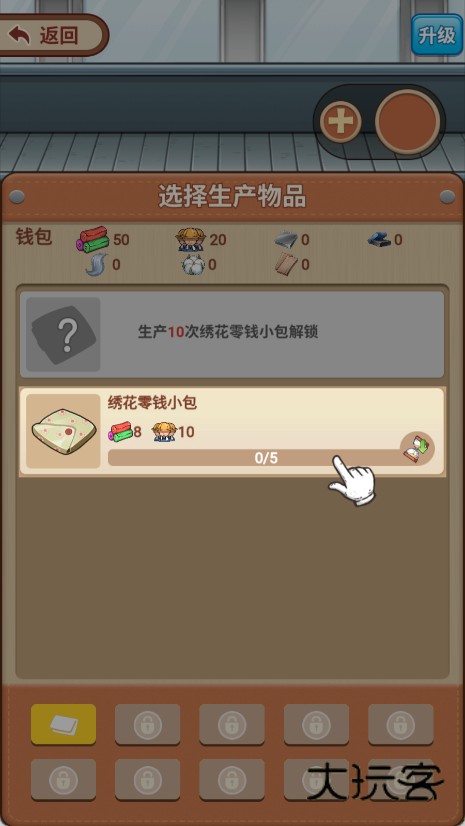Tap the 0/5 production progress bar
465x826 pixels.
click(256, 458)
